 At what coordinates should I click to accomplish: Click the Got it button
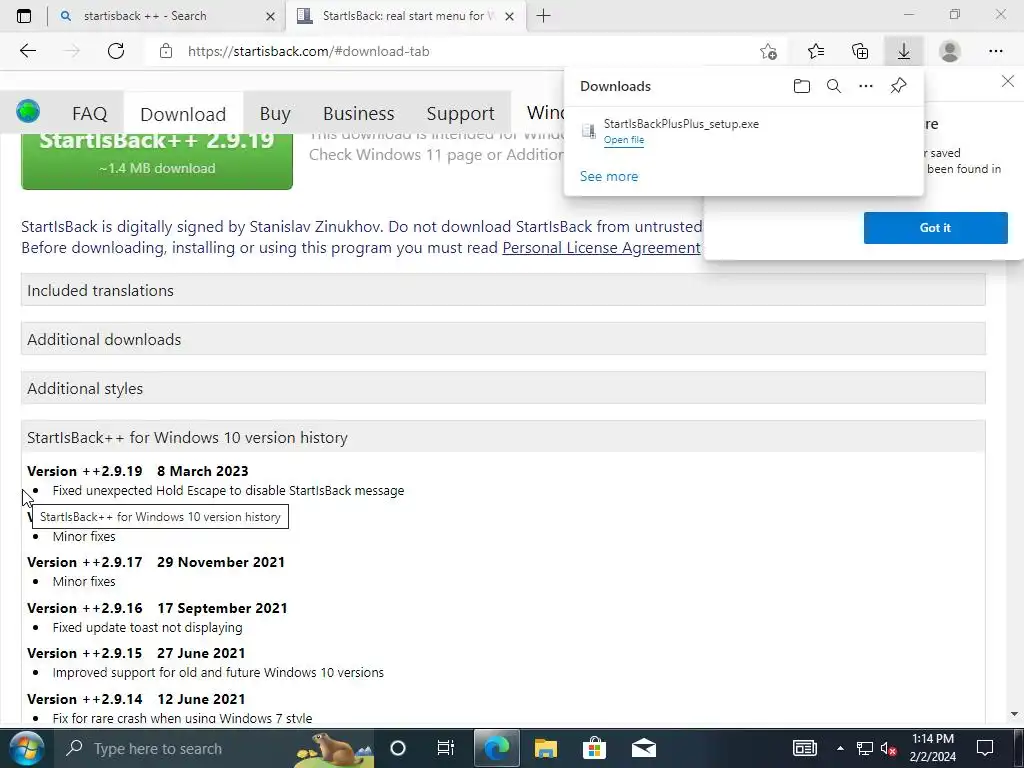tap(935, 228)
